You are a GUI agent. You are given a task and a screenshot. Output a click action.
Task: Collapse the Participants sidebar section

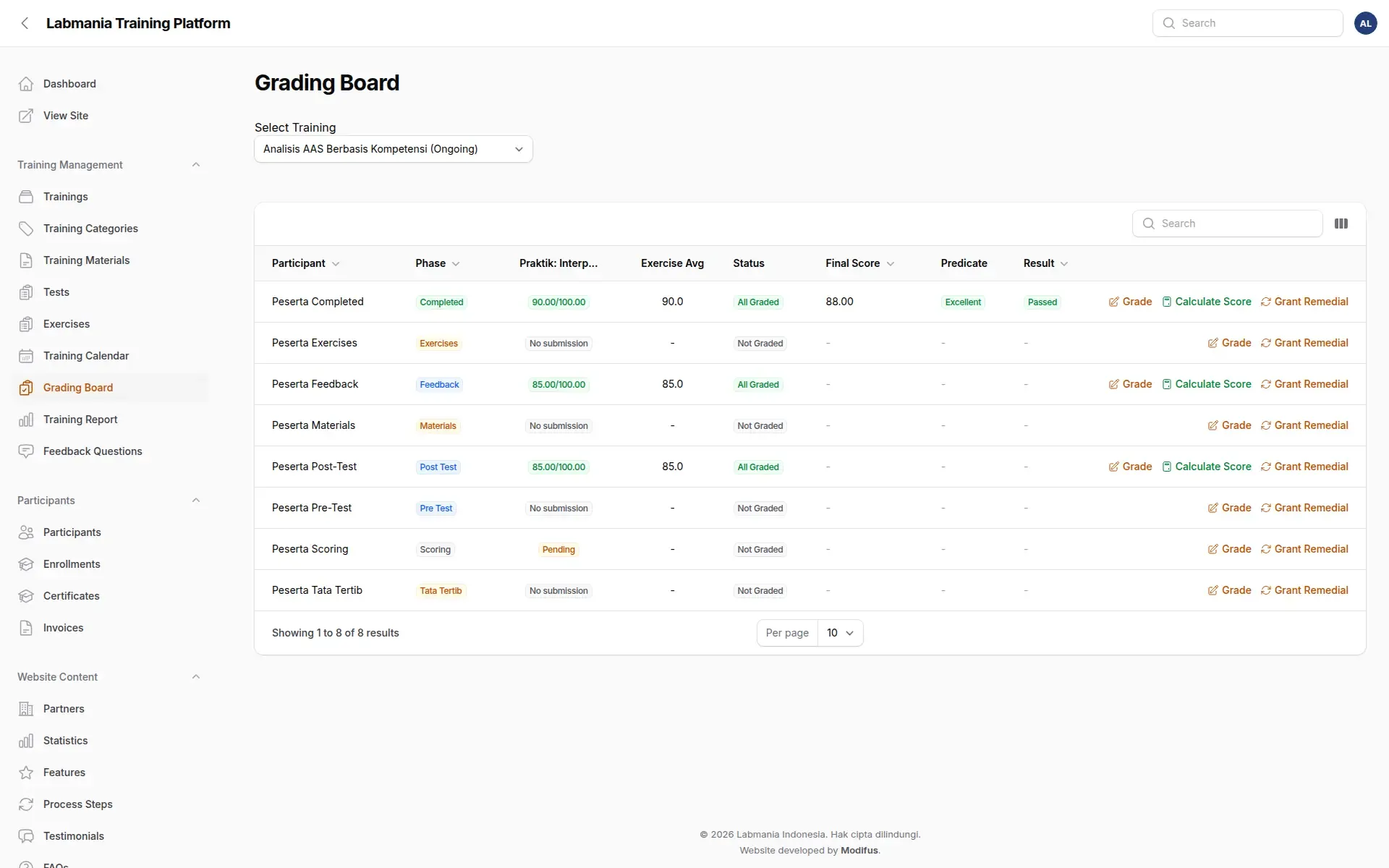tap(196, 501)
